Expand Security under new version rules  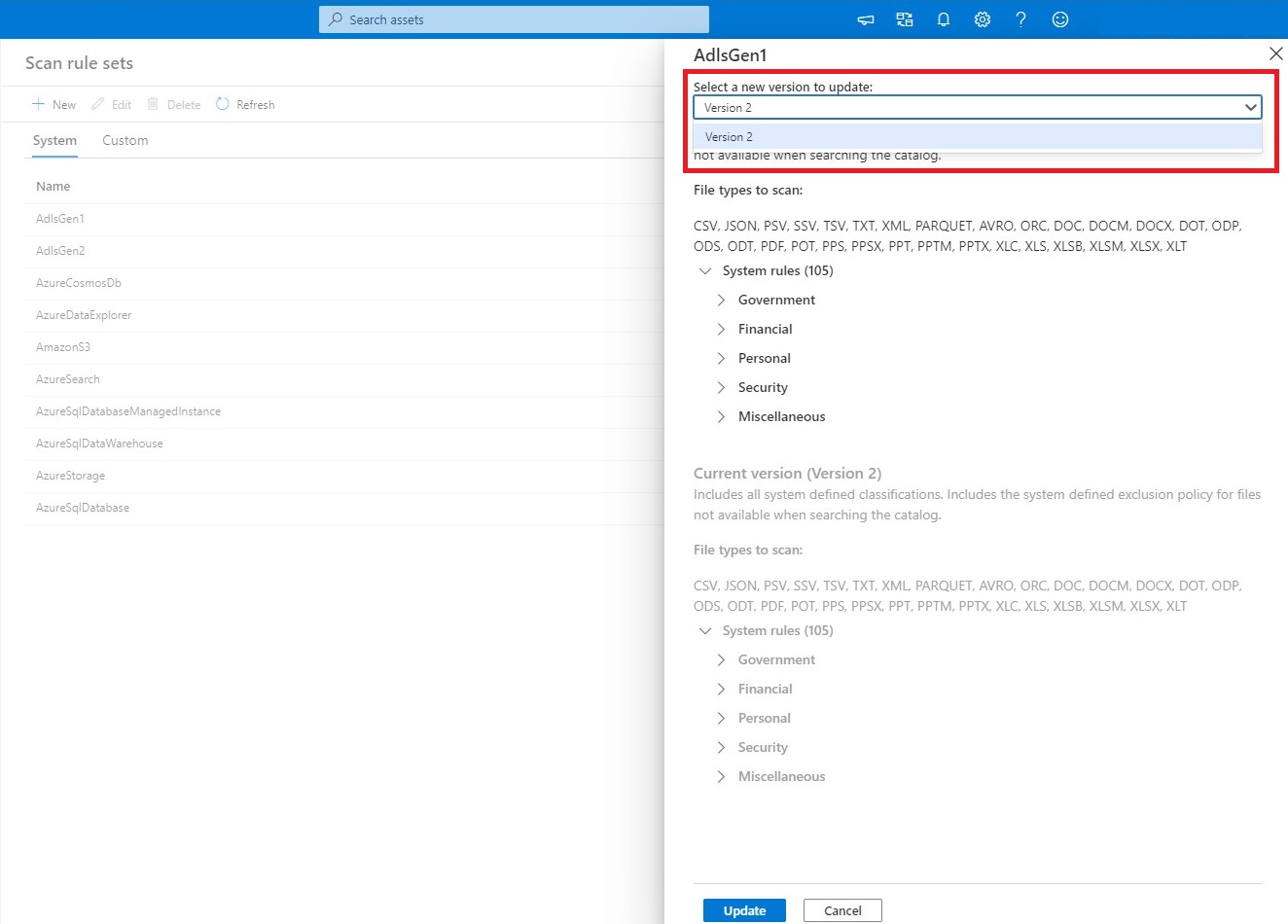(721, 388)
